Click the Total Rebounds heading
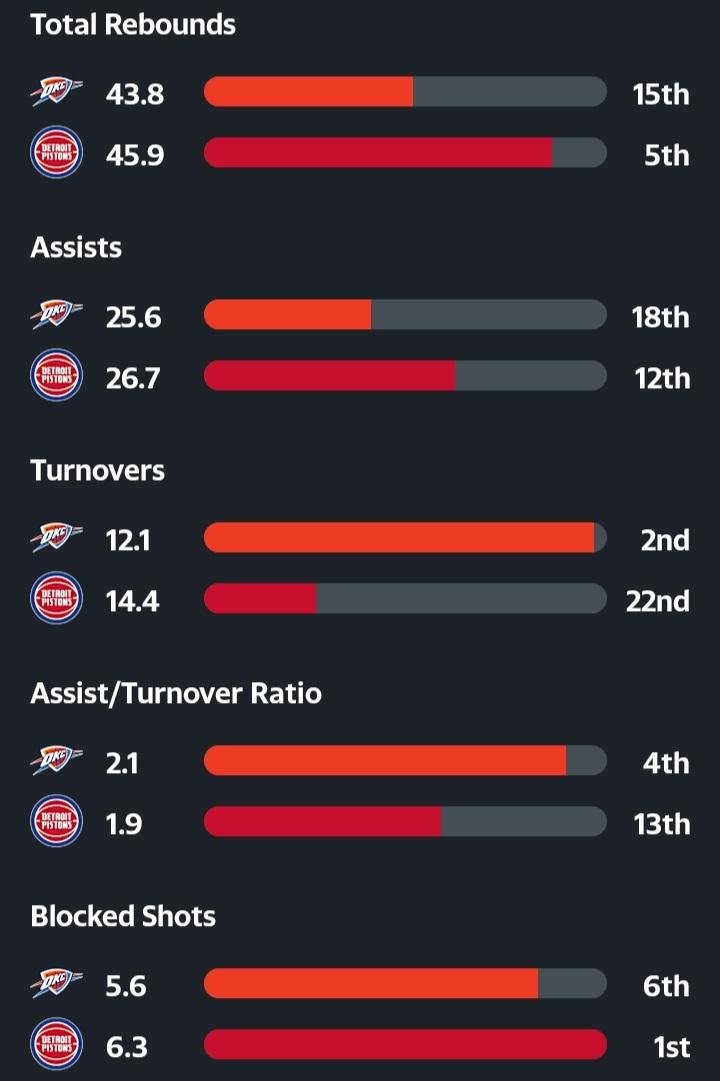Screen dimensions: 720x1081 tap(133, 25)
